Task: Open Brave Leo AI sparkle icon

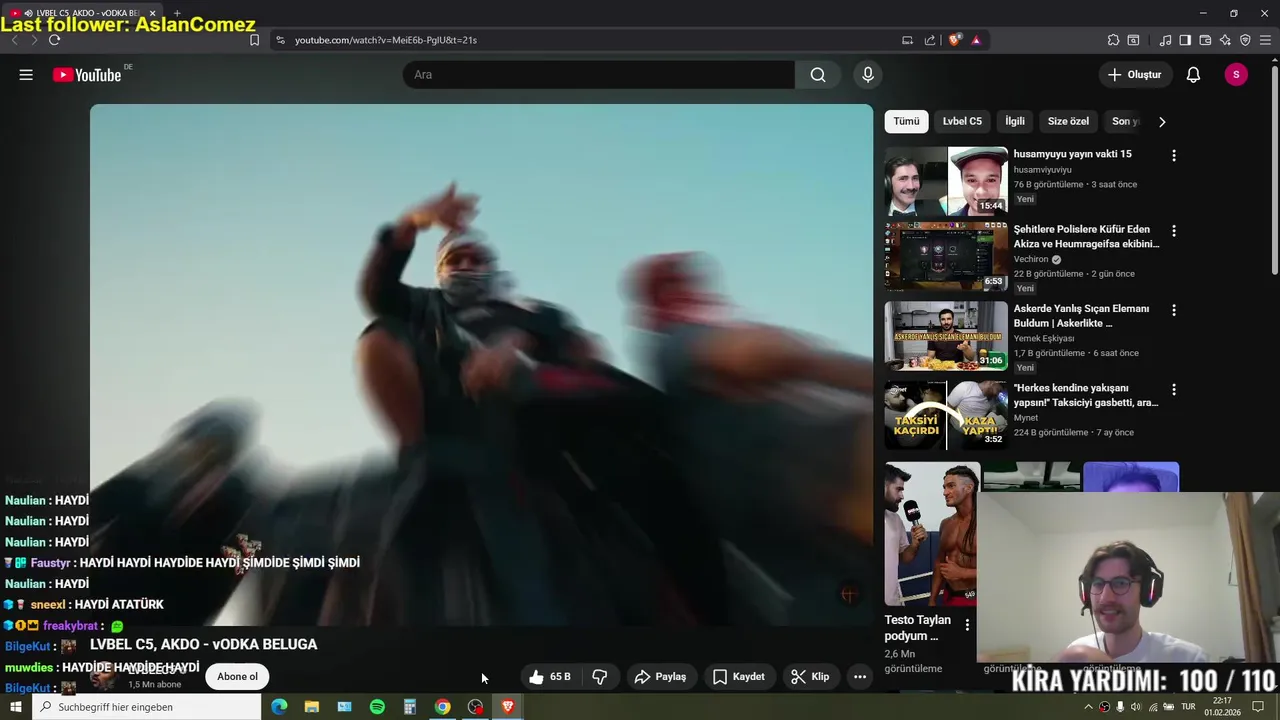Action: 1225,40
